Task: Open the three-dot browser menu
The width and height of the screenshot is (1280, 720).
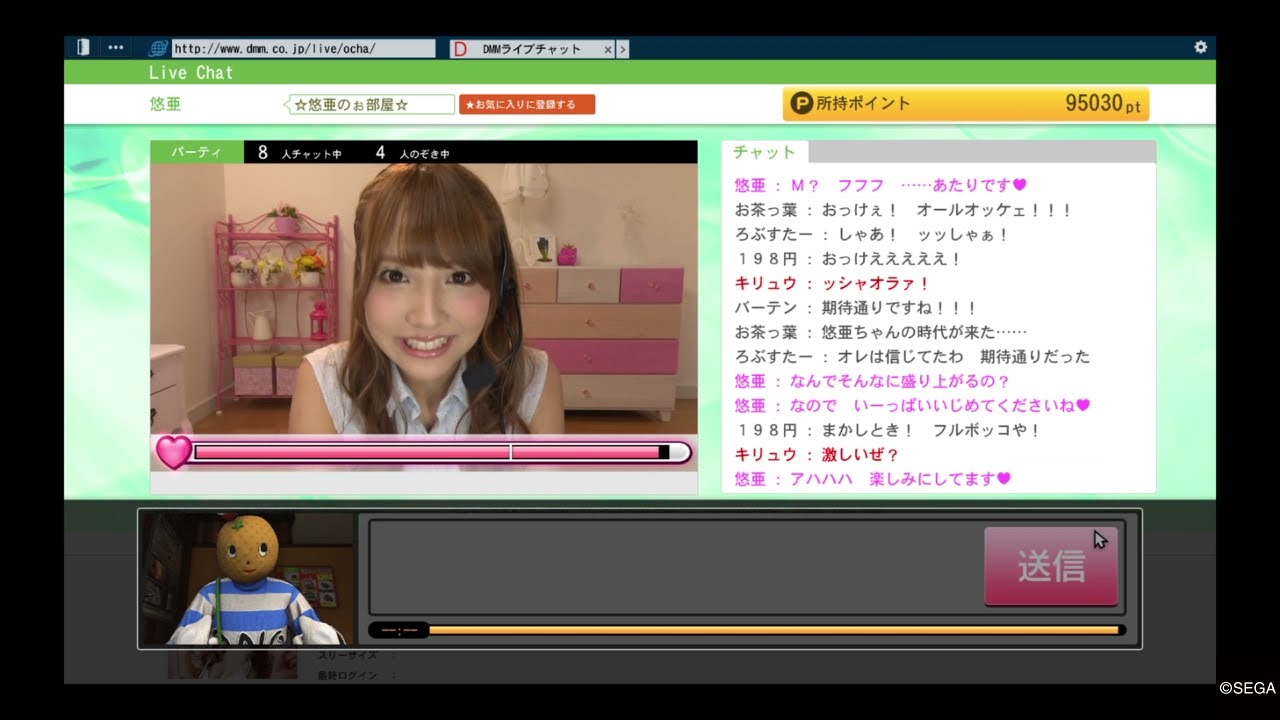Action: coord(116,47)
